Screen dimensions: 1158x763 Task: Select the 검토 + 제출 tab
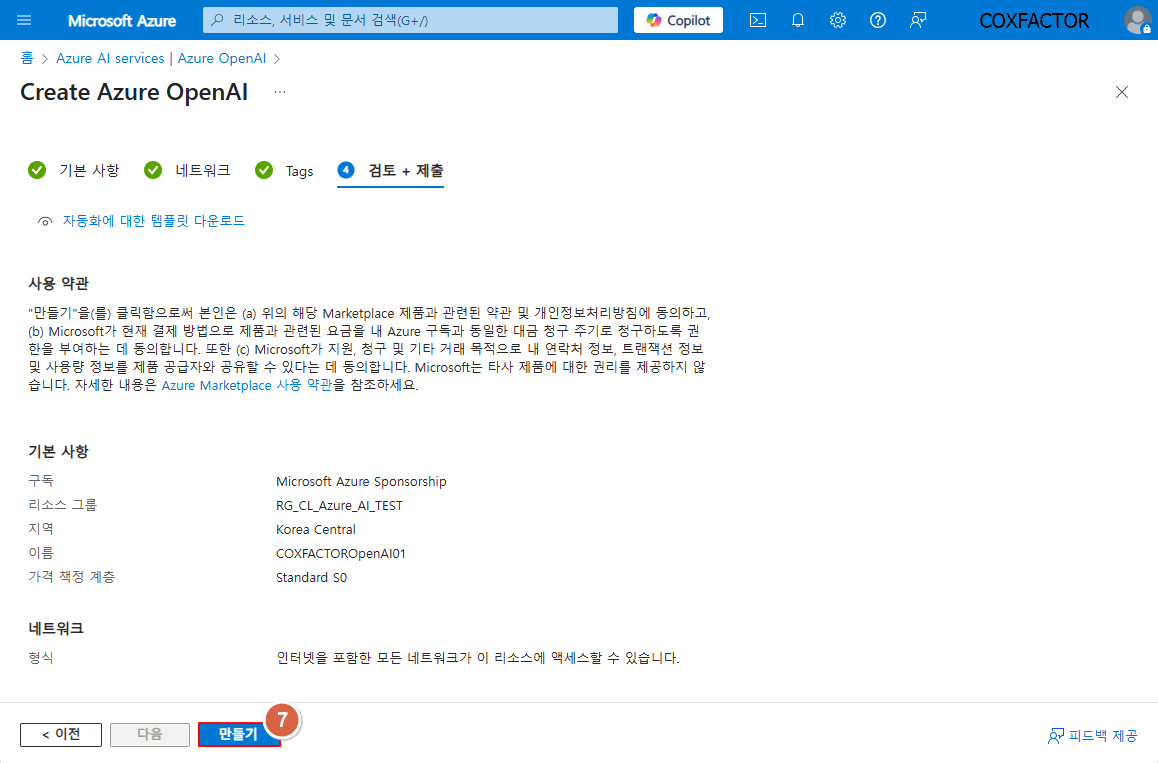(390, 171)
